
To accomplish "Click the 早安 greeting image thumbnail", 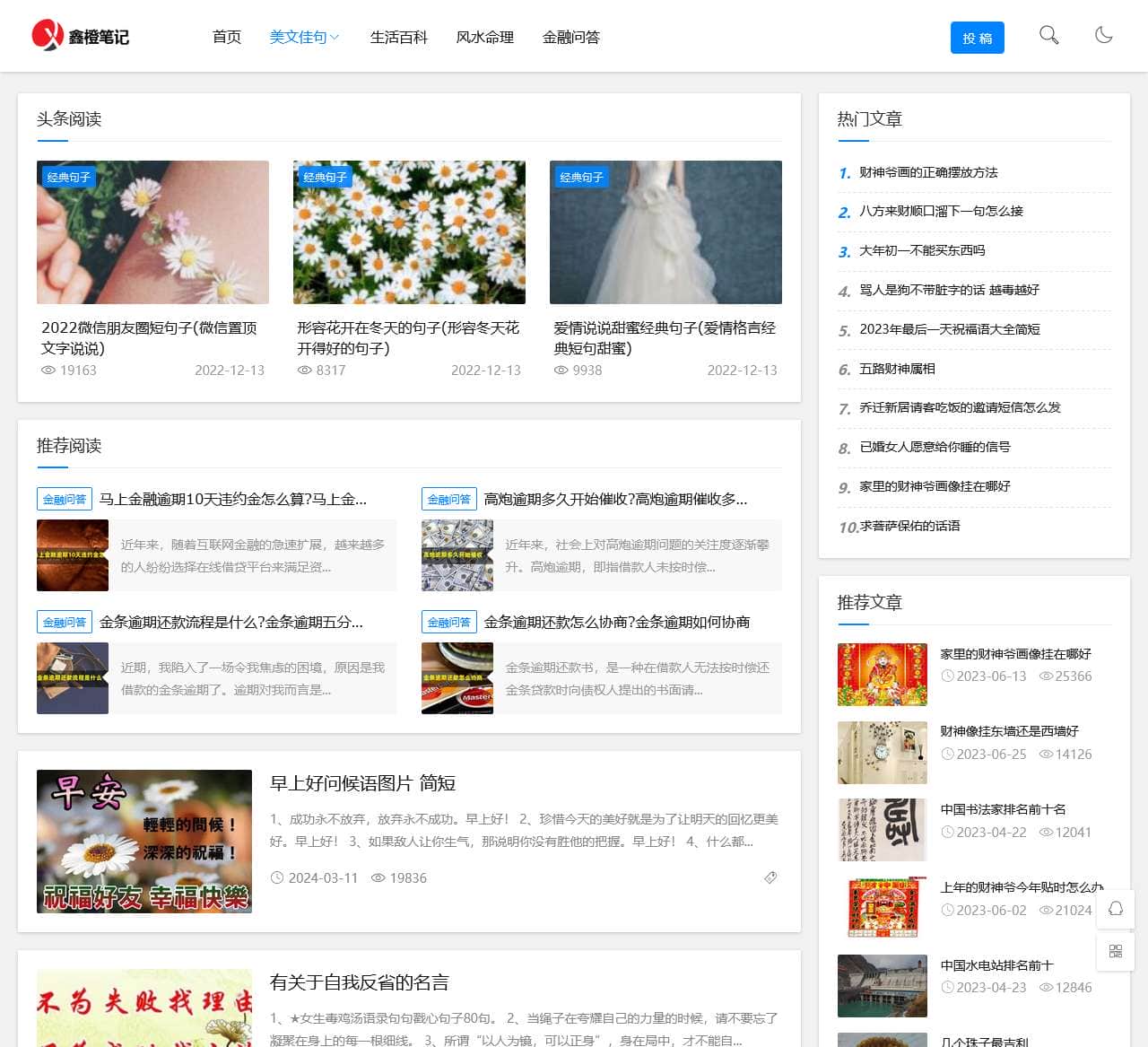I will [144, 842].
